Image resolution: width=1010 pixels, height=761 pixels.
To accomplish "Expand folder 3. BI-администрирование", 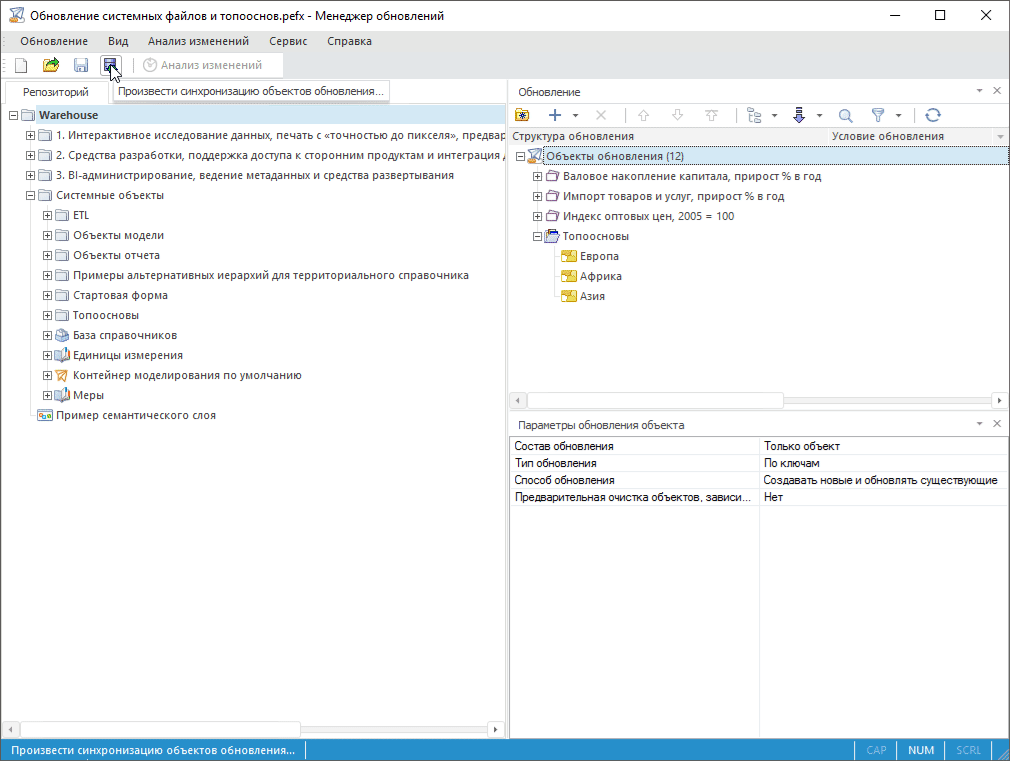I will [x=30, y=175].
